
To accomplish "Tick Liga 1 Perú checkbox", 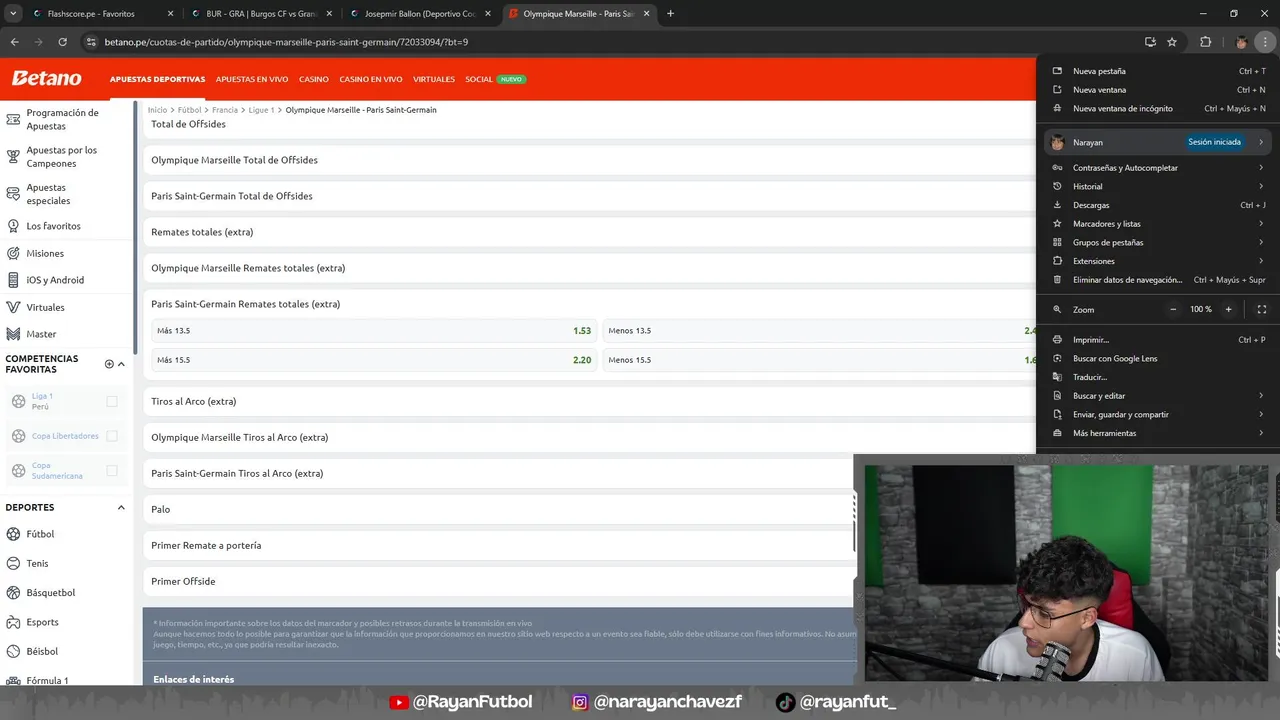I will tap(112, 401).
